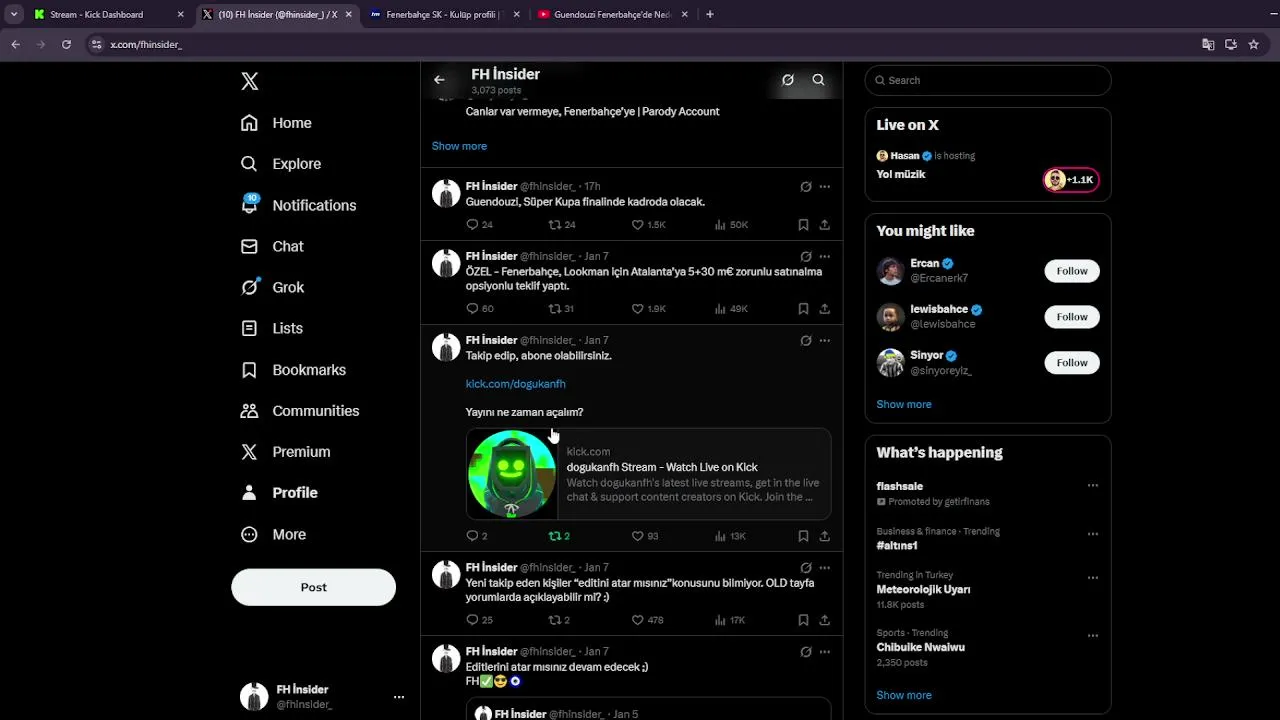The width and height of the screenshot is (1280, 720).
Task: Show more suggested accounts under You might like
Action: coord(904,404)
